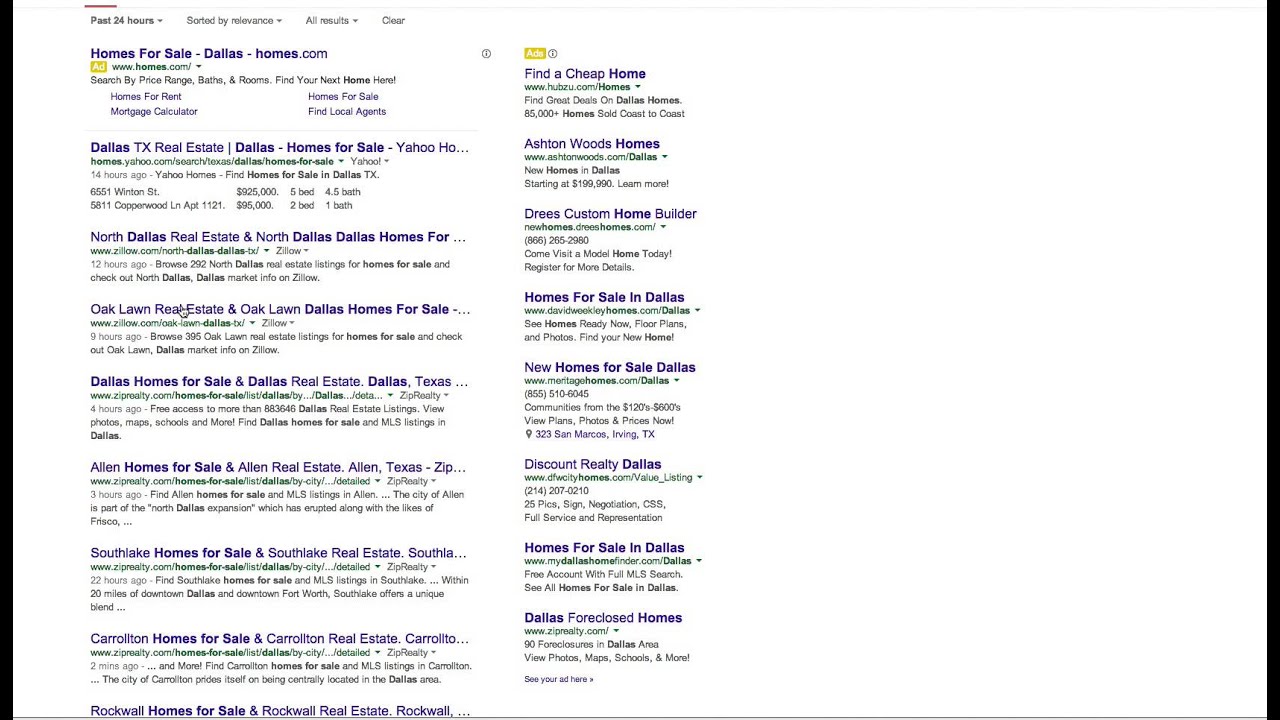Image resolution: width=1280 pixels, height=720 pixels.
Task: Open the Find a Cheap Home ad
Action: [x=585, y=73]
